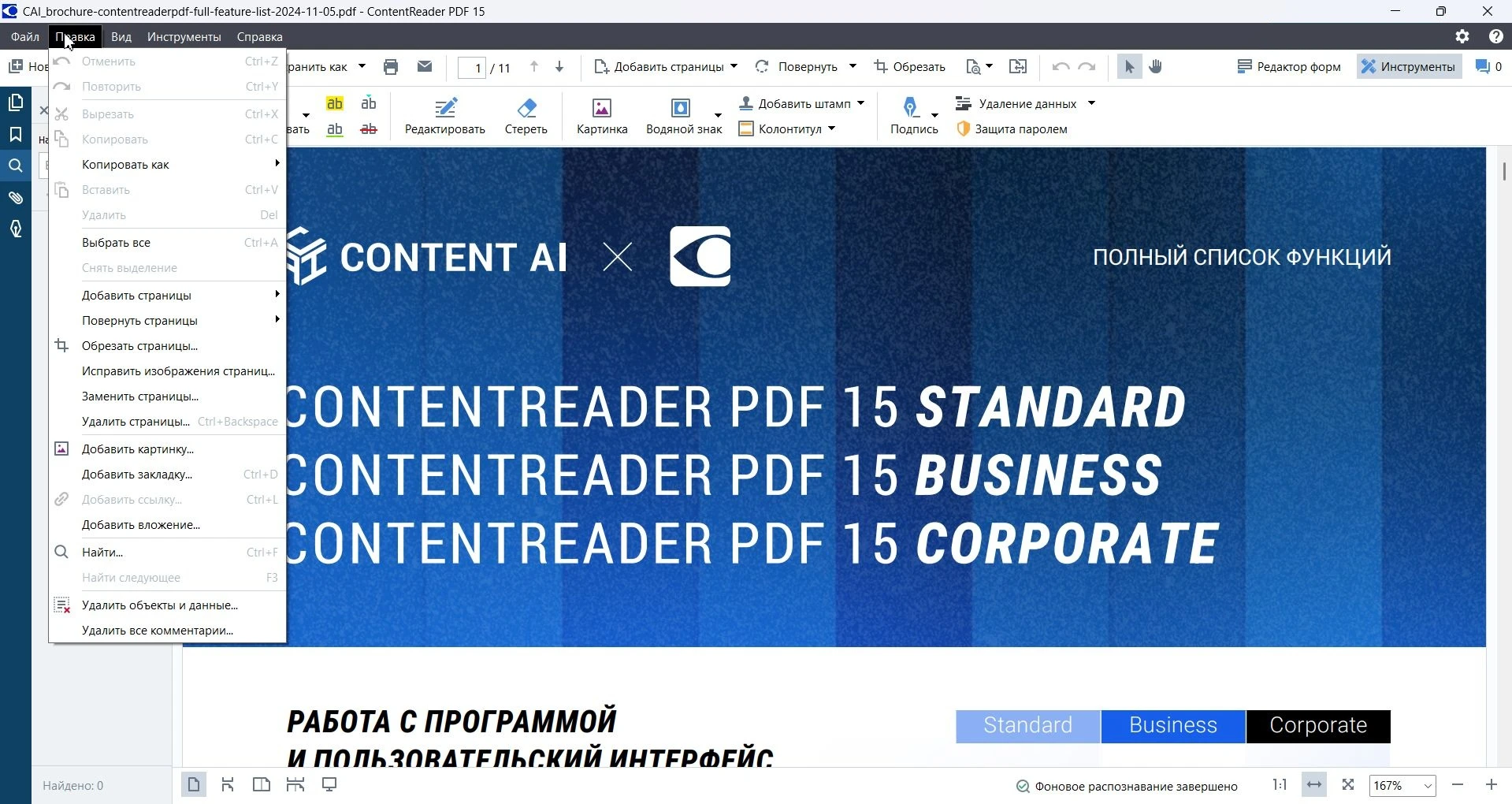The height and width of the screenshot is (804, 1512).
Task: Click the Settings gear icon
Action: [1462, 36]
